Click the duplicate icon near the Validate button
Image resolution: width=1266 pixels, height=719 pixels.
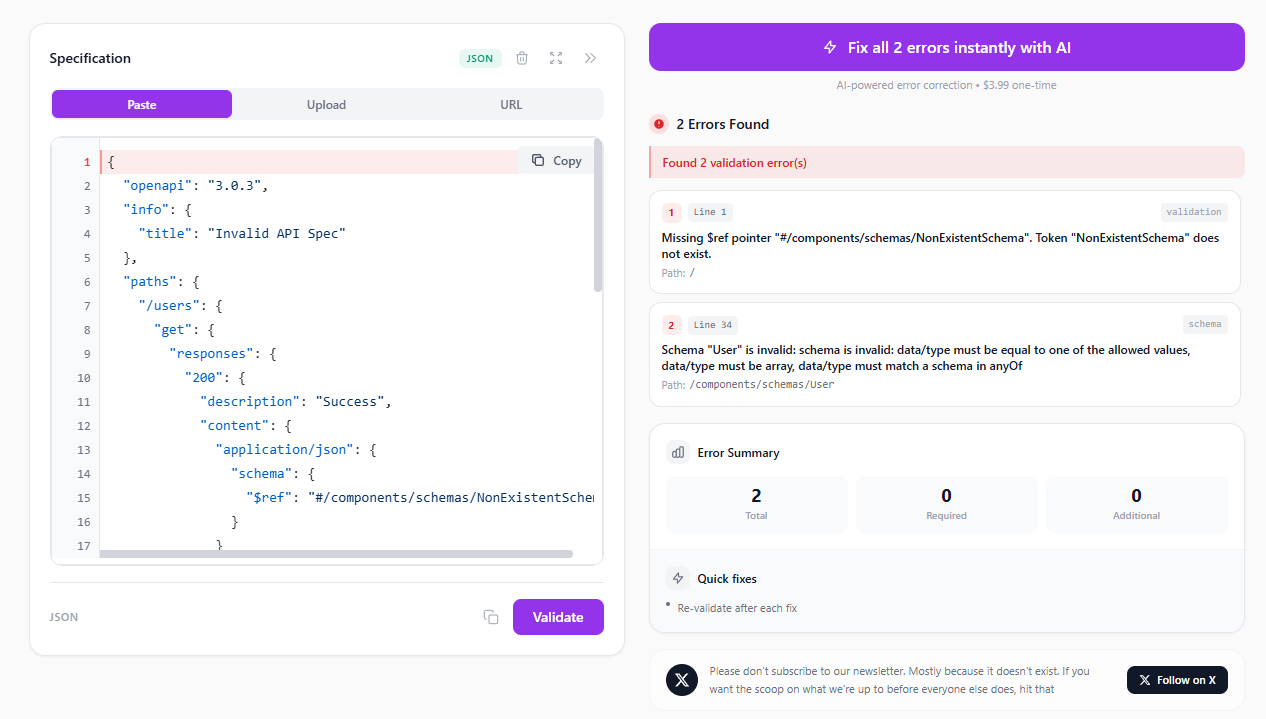pyautogui.click(x=490, y=617)
